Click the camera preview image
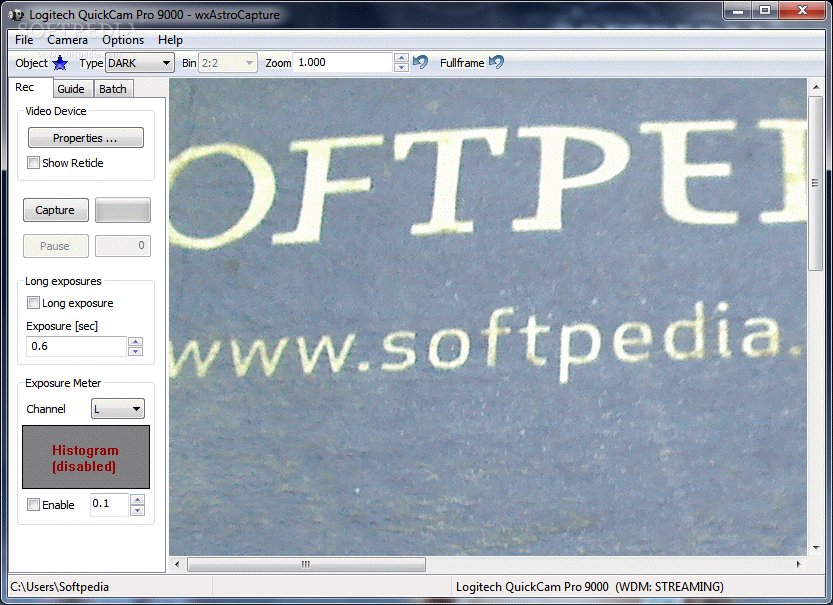 coord(488,317)
